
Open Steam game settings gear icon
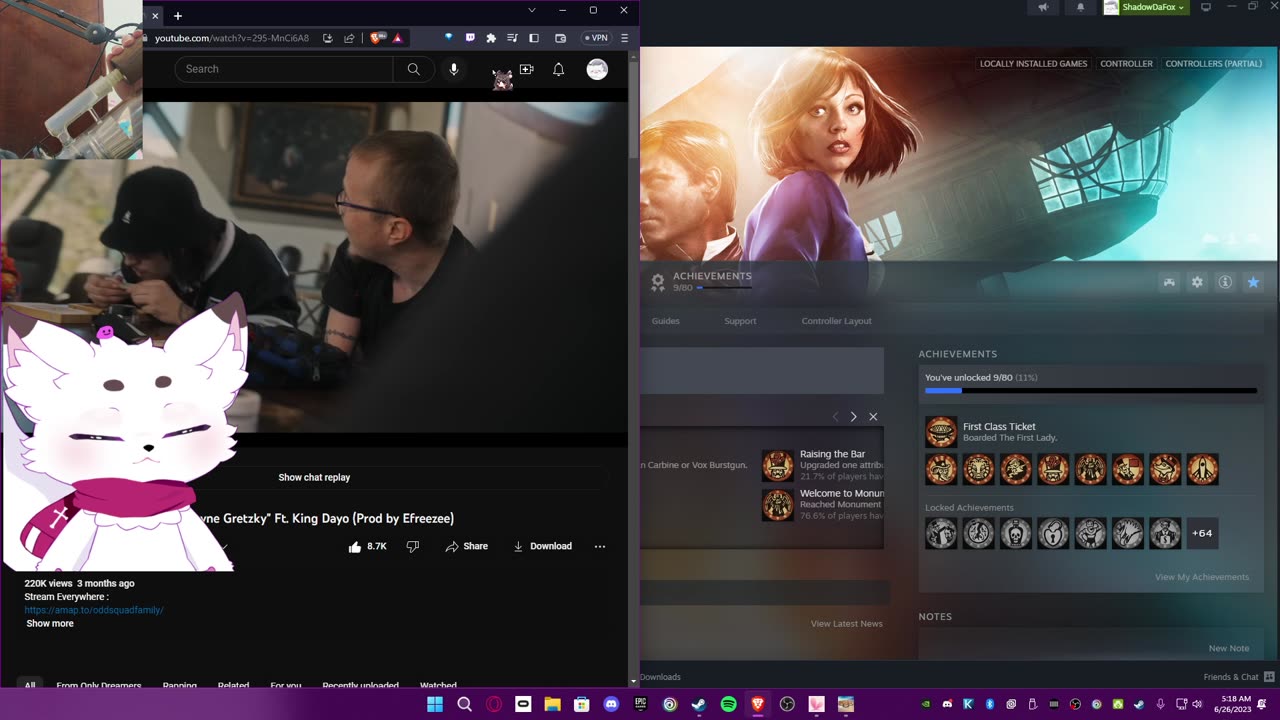pyautogui.click(x=1197, y=283)
